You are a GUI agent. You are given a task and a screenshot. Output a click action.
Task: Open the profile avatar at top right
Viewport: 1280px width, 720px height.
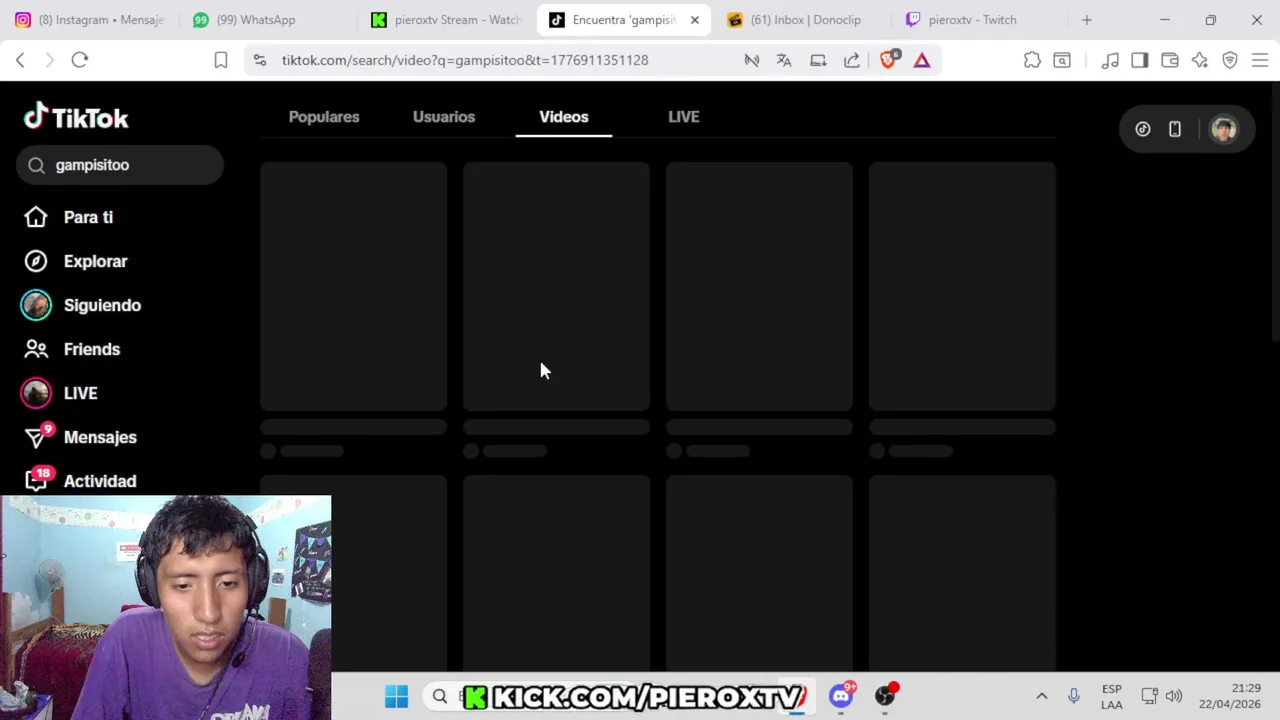[x=1224, y=129]
